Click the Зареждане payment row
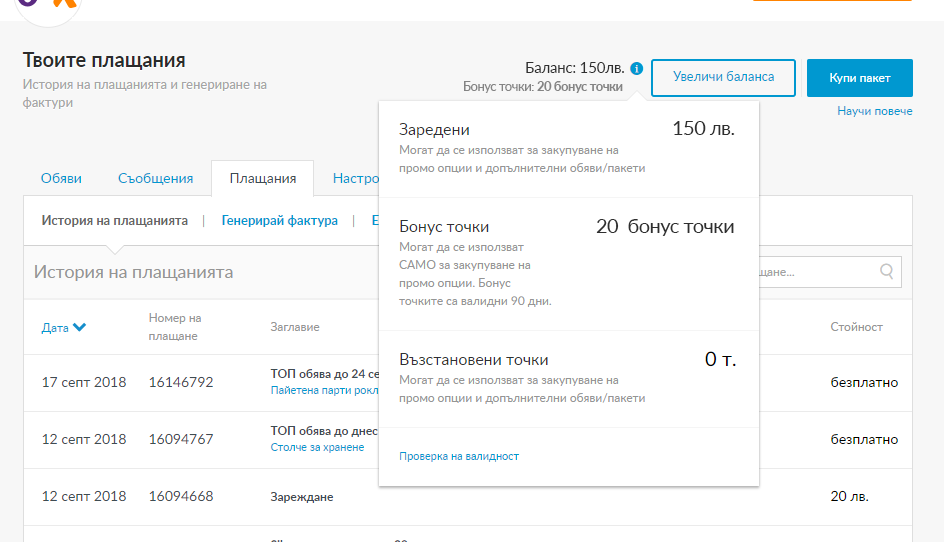 (x=468, y=497)
